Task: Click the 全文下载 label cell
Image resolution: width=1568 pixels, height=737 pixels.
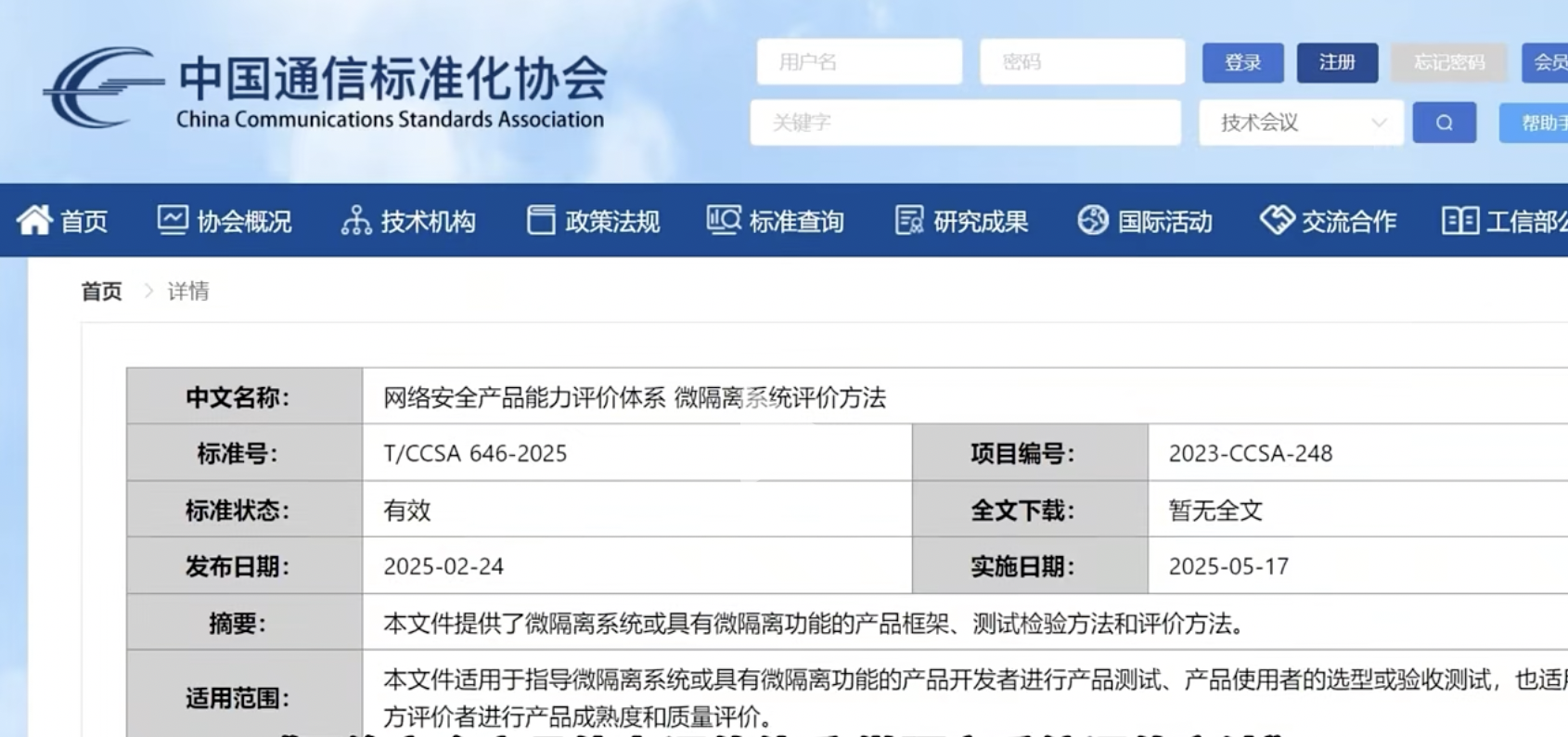Action: coord(1030,510)
